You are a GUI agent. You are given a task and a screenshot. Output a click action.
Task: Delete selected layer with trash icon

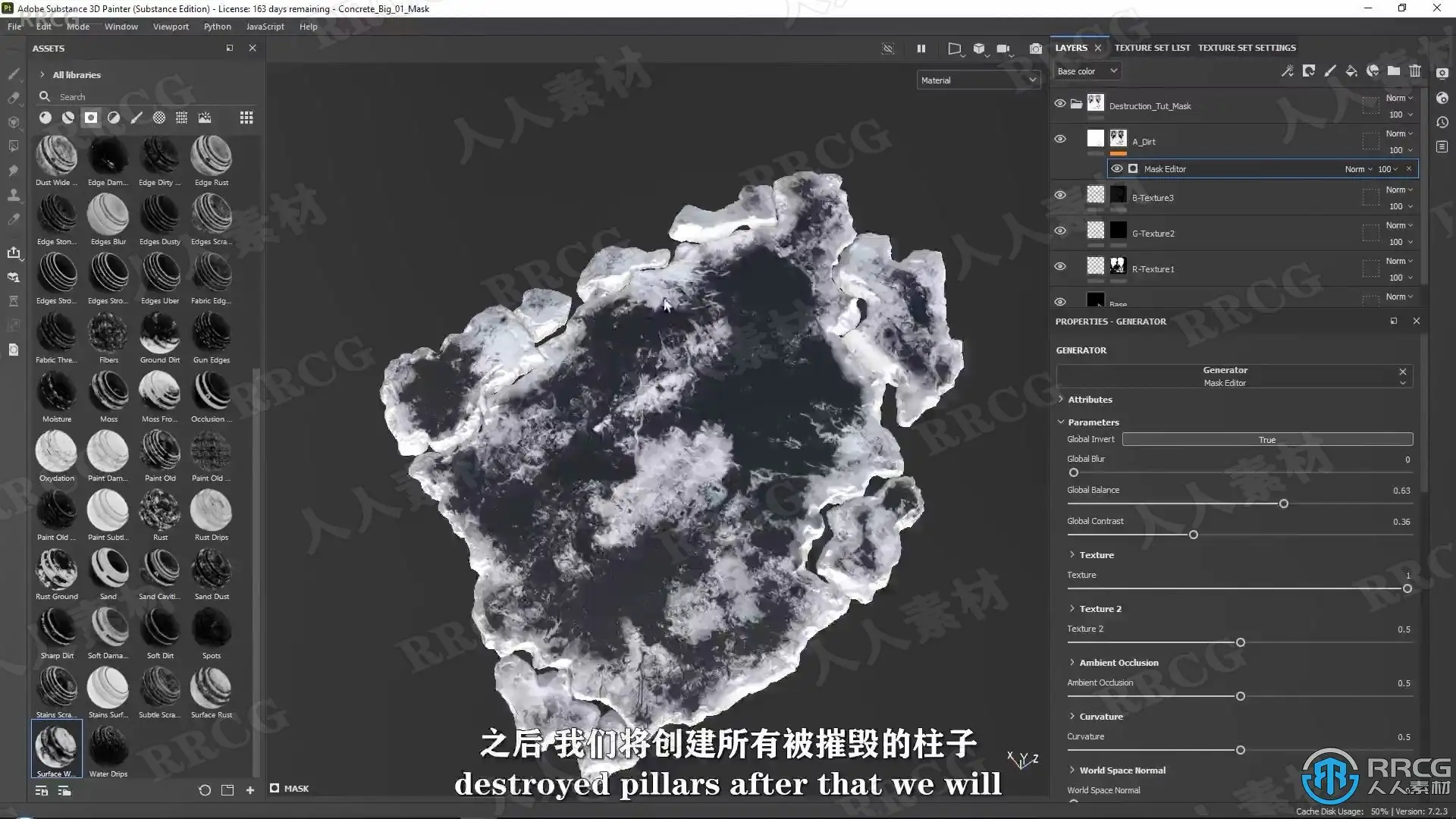tap(1415, 71)
